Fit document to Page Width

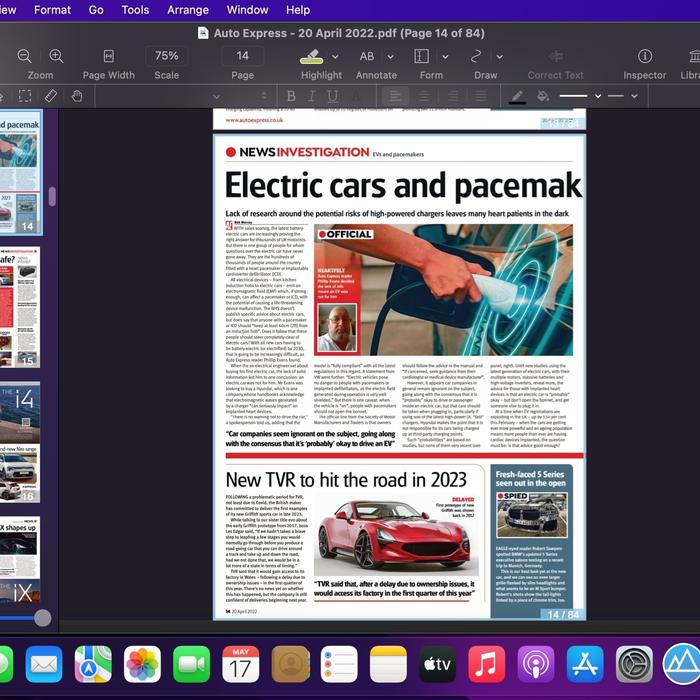[108, 56]
